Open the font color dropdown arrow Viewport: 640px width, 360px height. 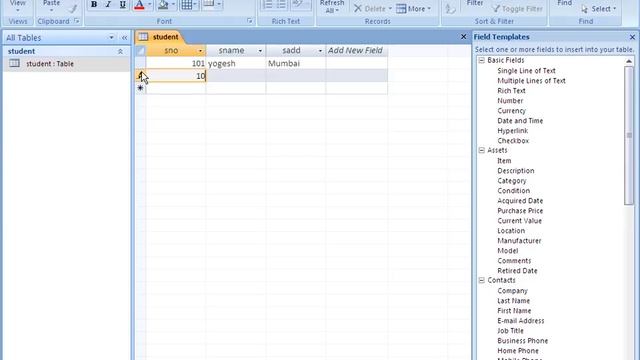point(149,4)
